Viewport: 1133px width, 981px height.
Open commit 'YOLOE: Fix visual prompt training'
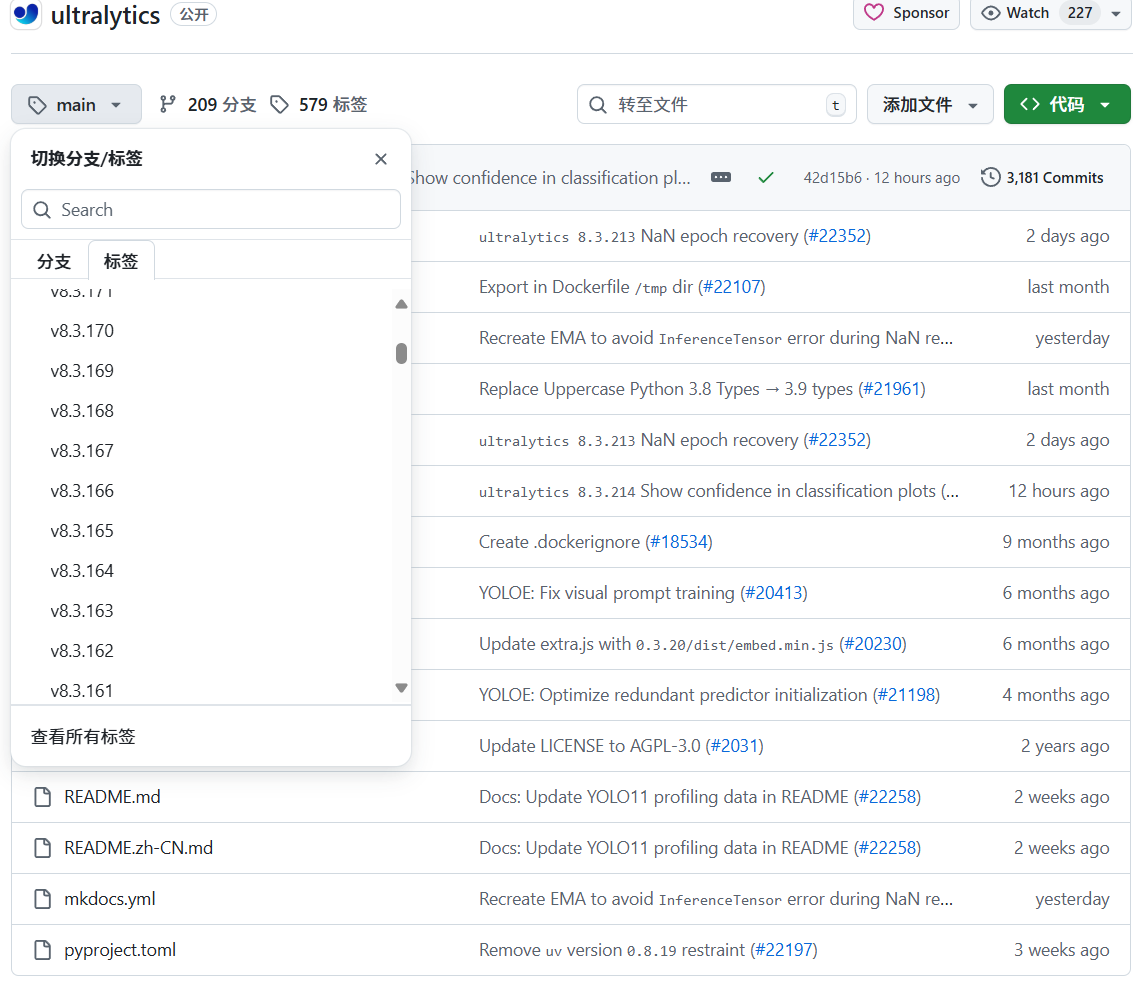[606, 593]
